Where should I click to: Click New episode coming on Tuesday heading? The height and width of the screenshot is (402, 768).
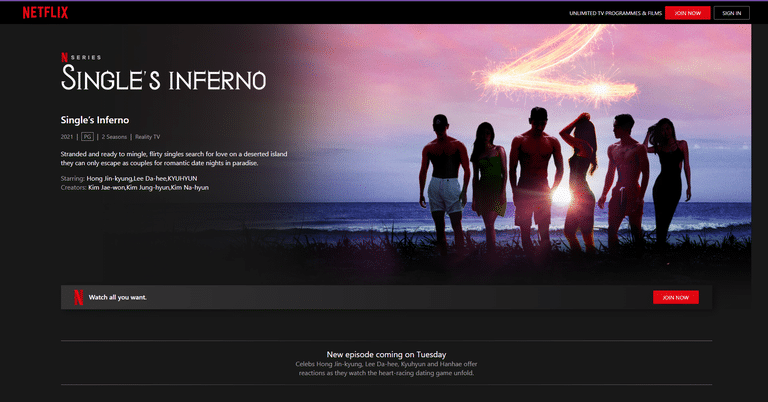click(x=386, y=355)
